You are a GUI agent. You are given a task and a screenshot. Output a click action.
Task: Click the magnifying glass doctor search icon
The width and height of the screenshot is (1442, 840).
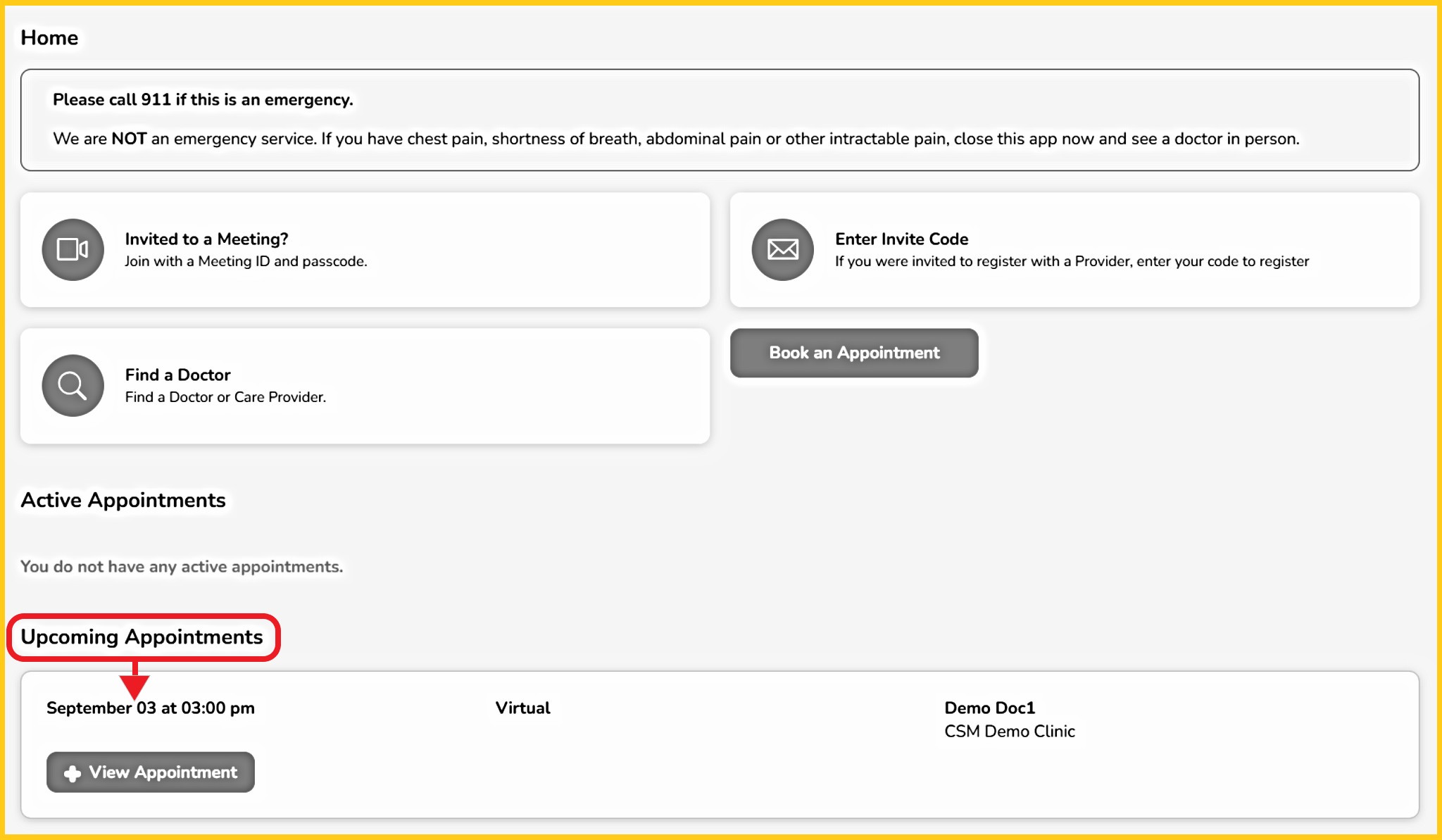[73, 385]
